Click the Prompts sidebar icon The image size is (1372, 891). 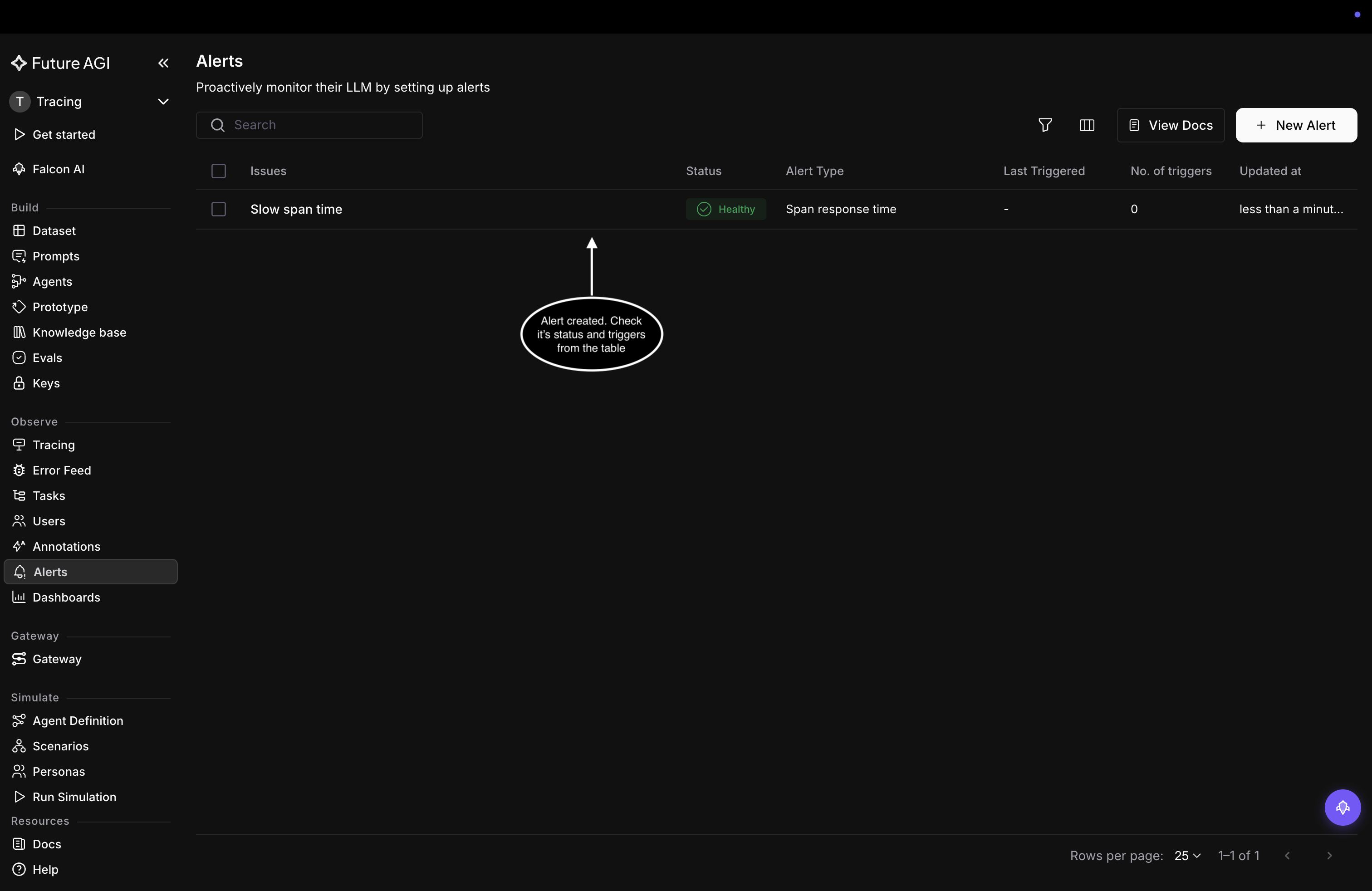[19, 256]
